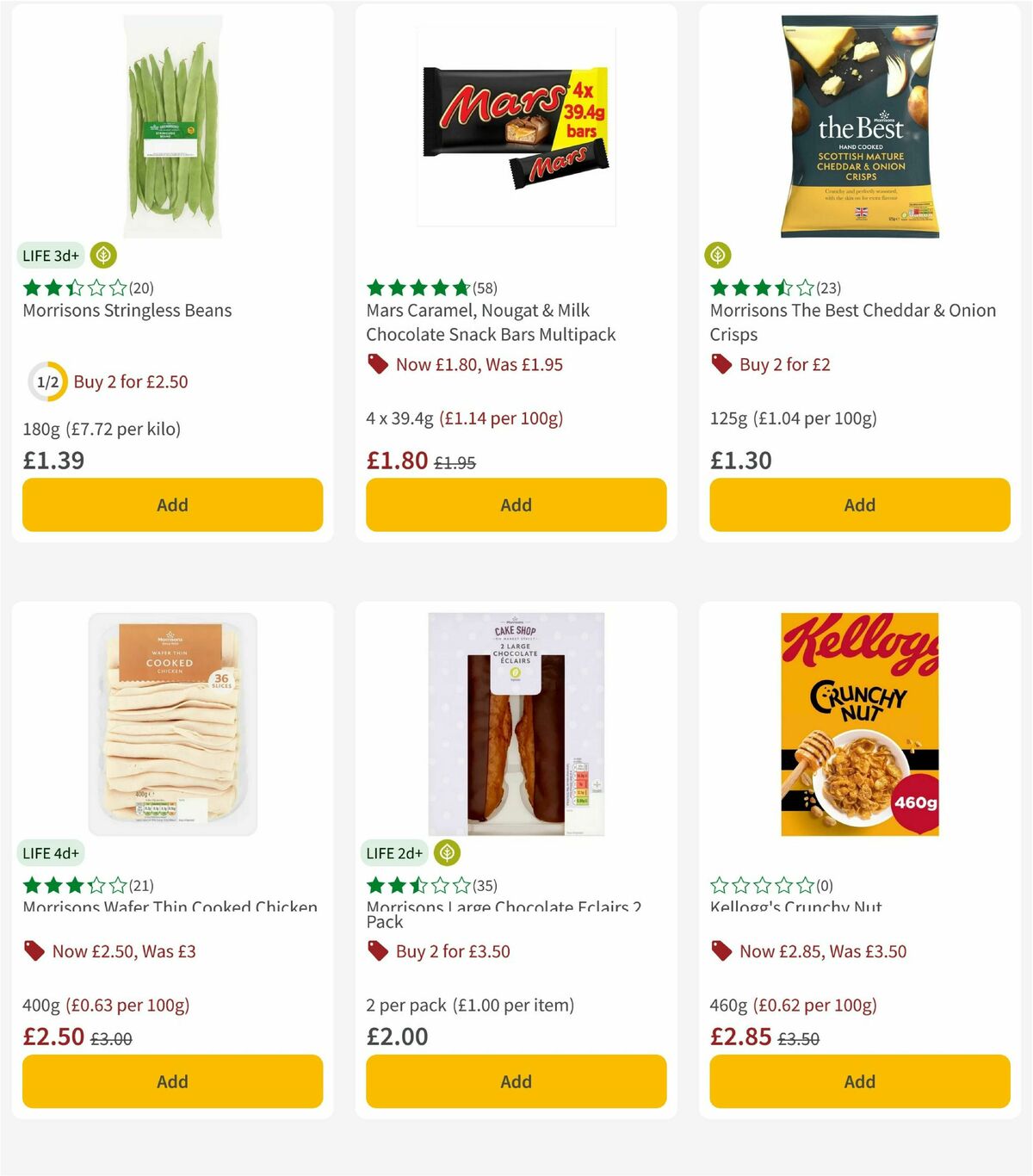Viewport: 1033px width, 1176px height.
Task: Click the leaf icon beside the Eclairs LIFE badge
Action: (x=446, y=852)
